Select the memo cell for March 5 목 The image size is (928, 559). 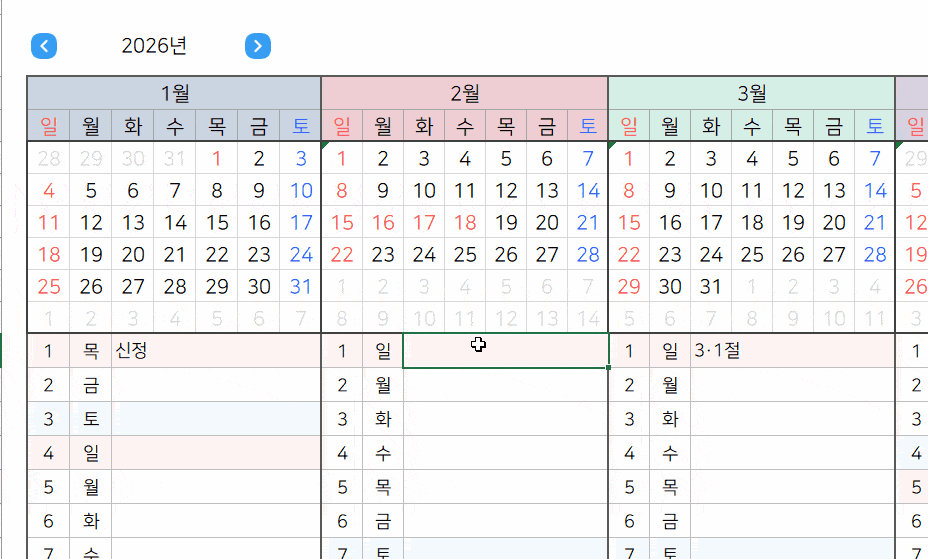pos(792,487)
